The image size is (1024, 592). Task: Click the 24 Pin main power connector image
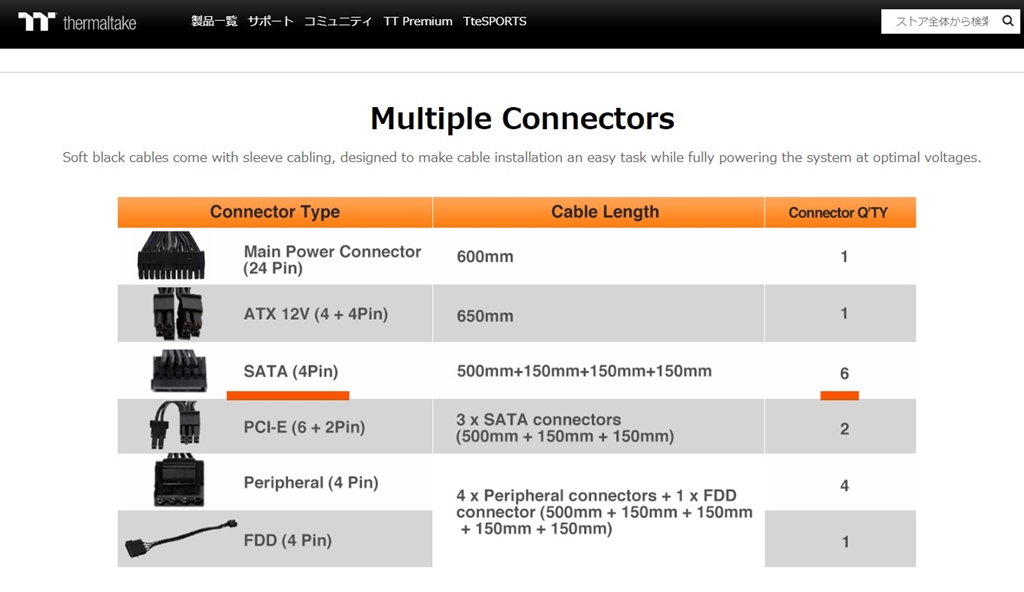pyautogui.click(x=170, y=256)
